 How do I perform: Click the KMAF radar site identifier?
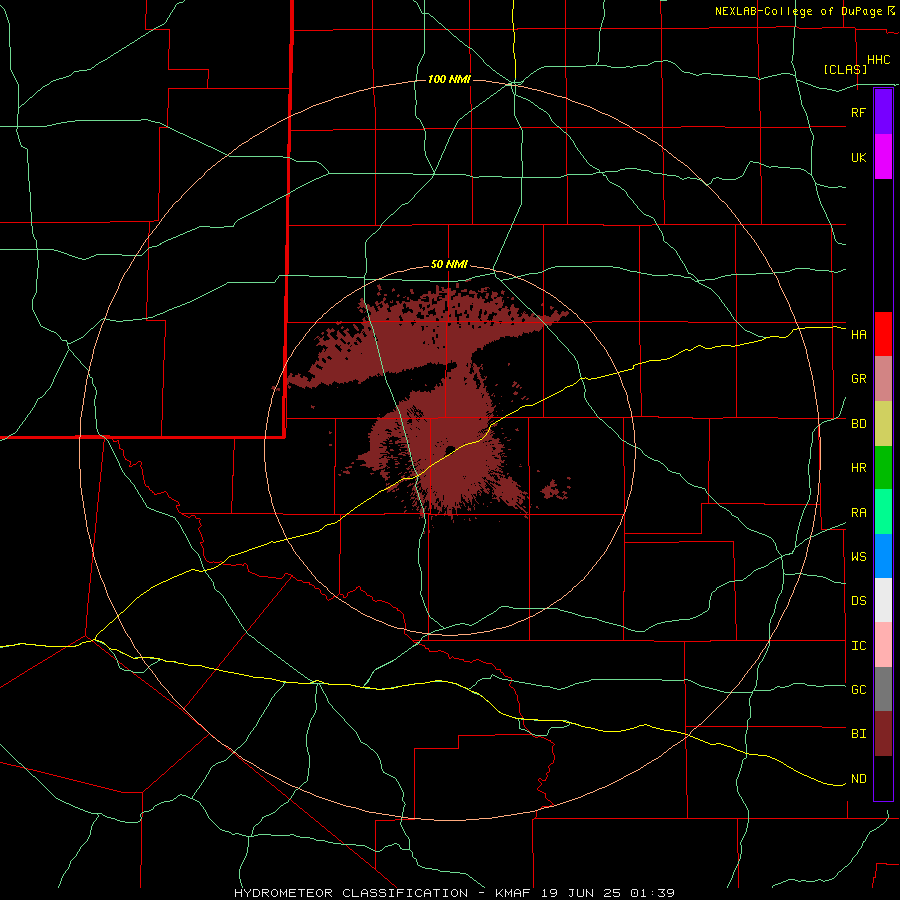tap(514, 893)
